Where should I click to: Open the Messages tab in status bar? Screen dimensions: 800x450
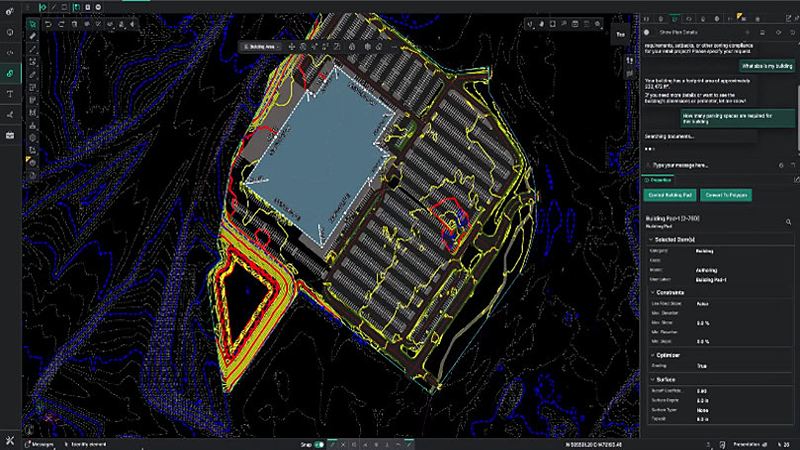click(x=41, y=443)
